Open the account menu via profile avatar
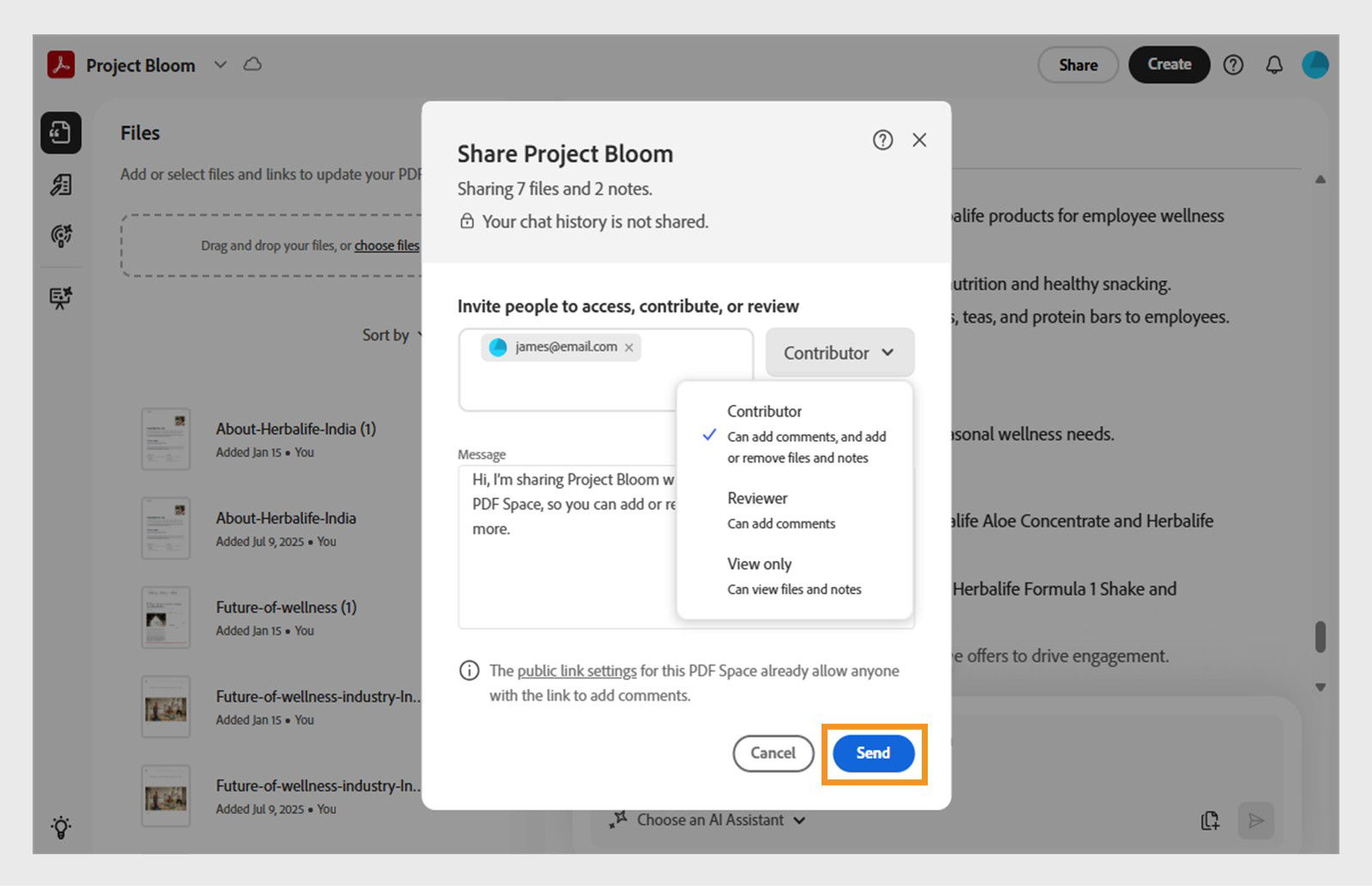Viewport: 1372px width, 886px height. point(1315,63)
